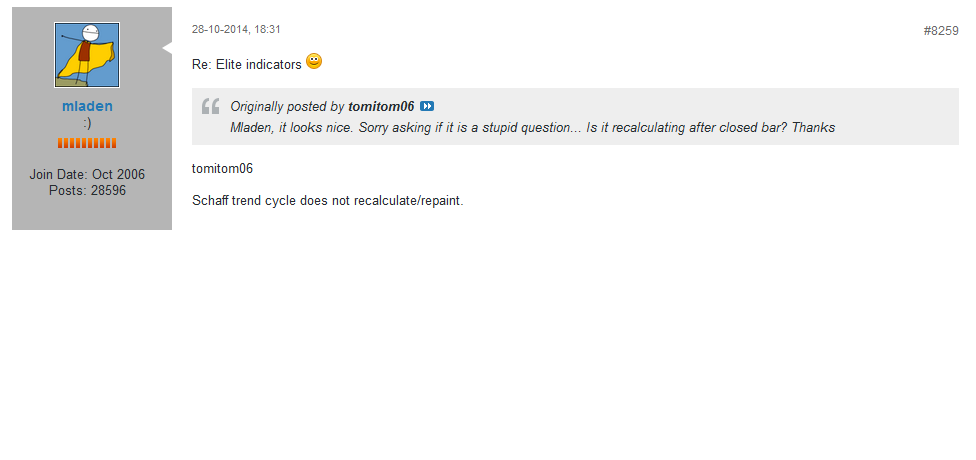
Task: Click the post timestamp 28-10-2014, 18:31
Action: [x=236, y=30]
